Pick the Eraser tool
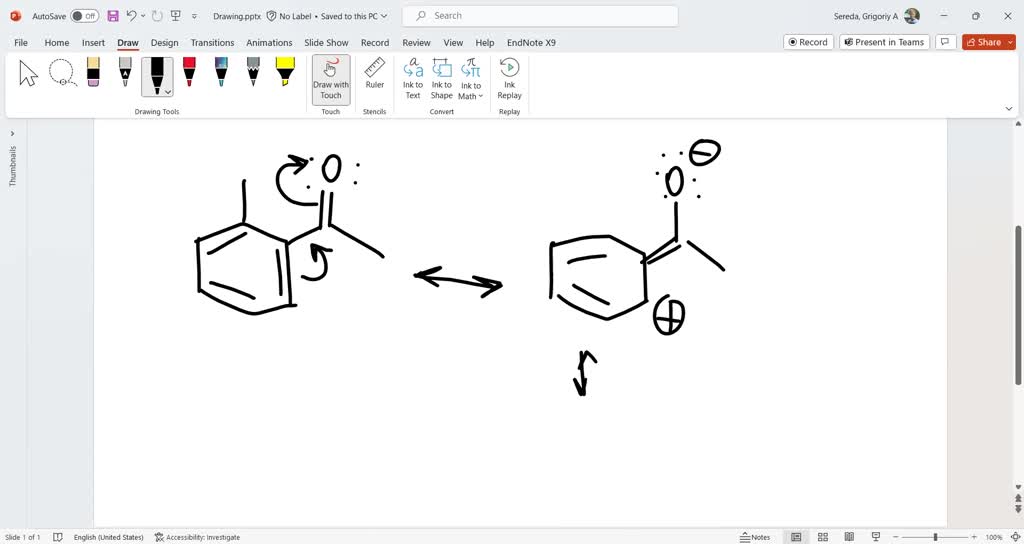1024x544 pixels. pos(93,73)
